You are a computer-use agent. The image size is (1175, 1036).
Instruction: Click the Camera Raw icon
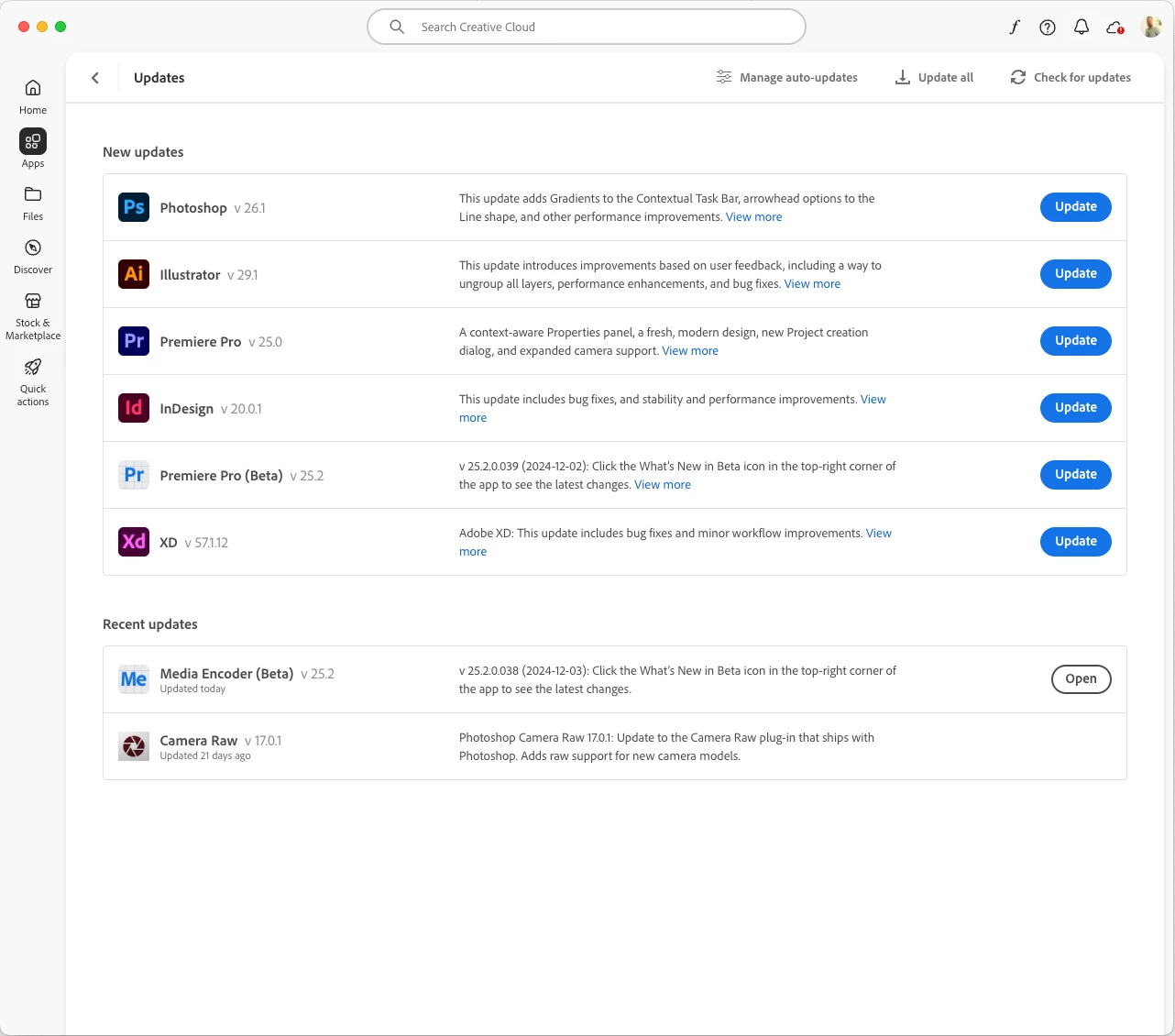tap(134, 746)
